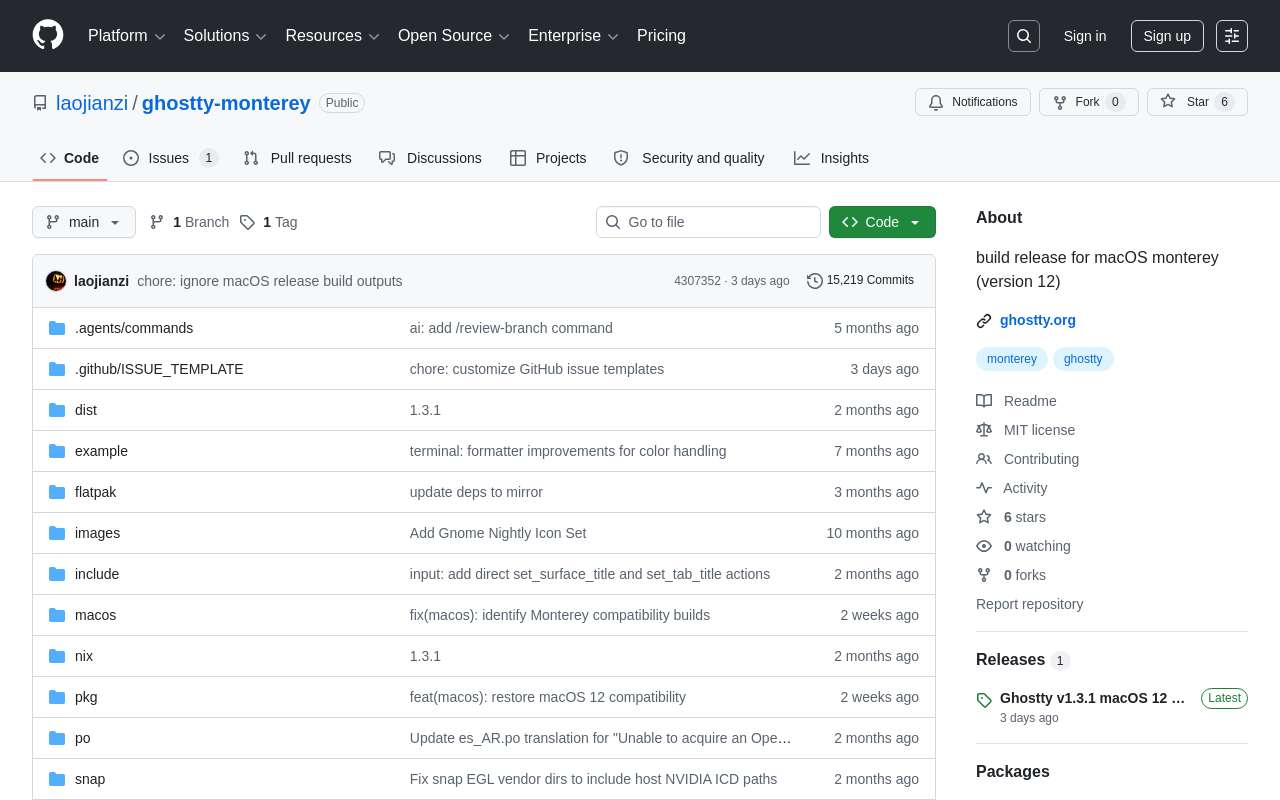
Task: Open the main branch selector dropdown
Action: point(84,222)
